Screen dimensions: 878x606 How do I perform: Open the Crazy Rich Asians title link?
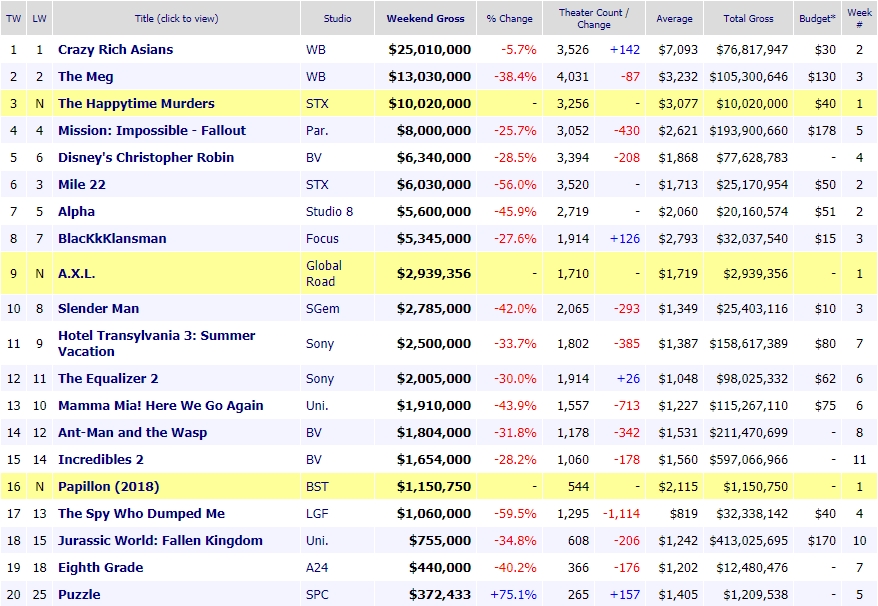coord(115,49)
